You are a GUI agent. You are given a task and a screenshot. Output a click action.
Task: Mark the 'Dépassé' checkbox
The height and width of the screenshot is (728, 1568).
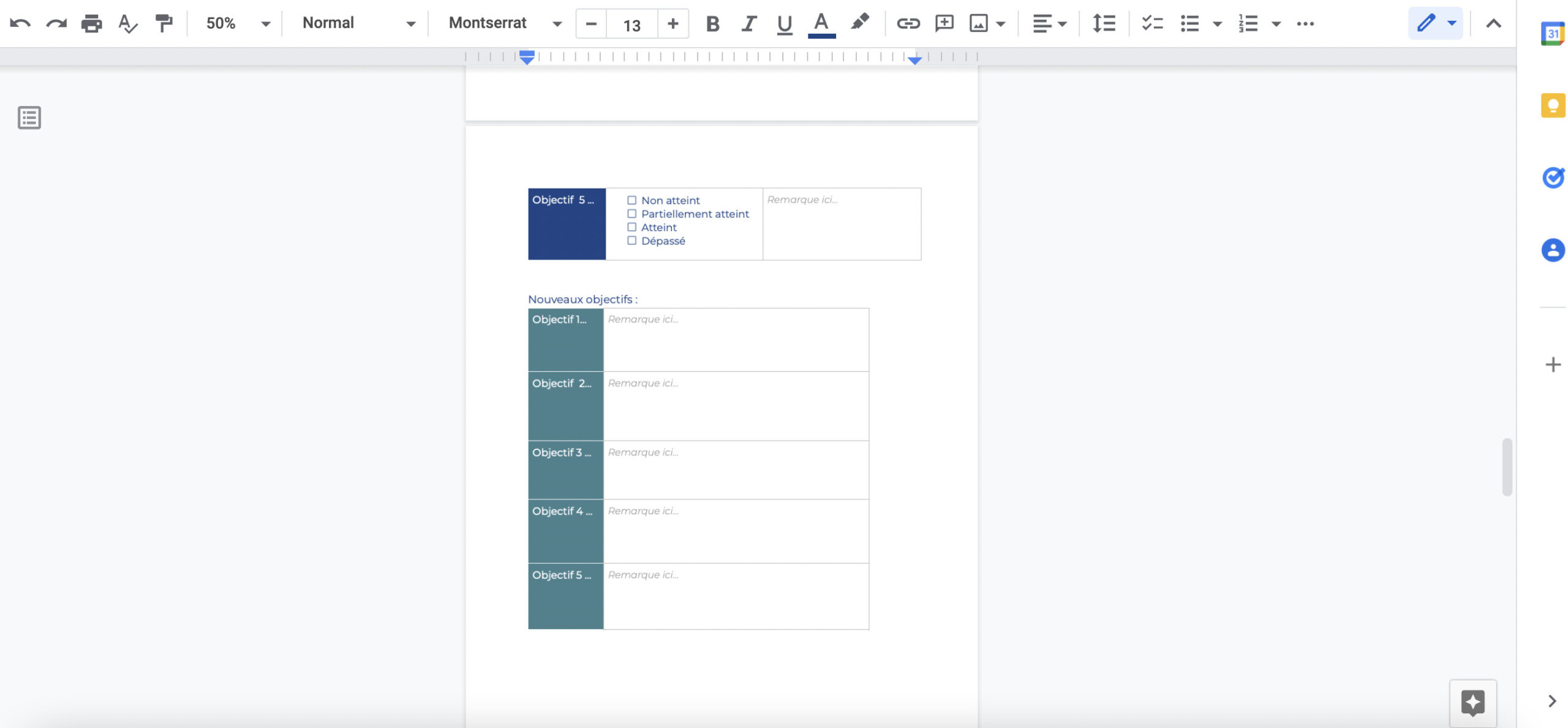[x=631, y=241]
